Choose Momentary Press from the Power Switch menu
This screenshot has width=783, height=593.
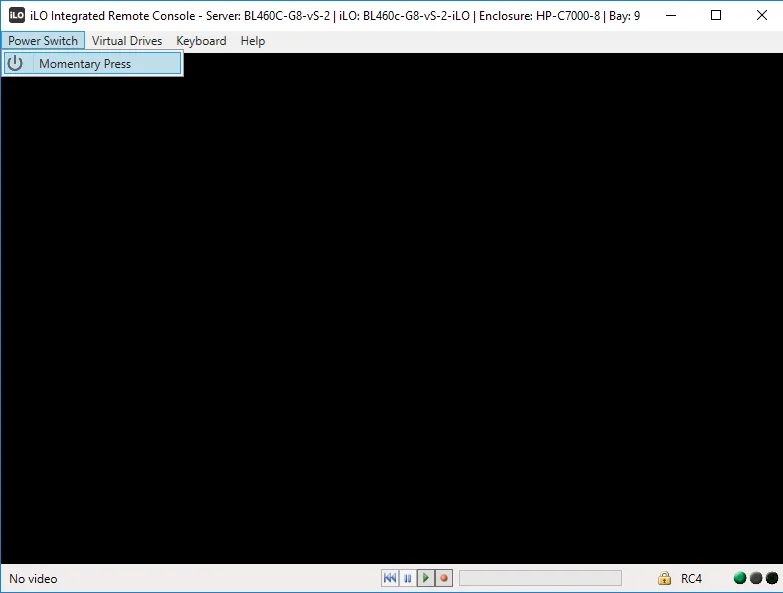point(92,63)
